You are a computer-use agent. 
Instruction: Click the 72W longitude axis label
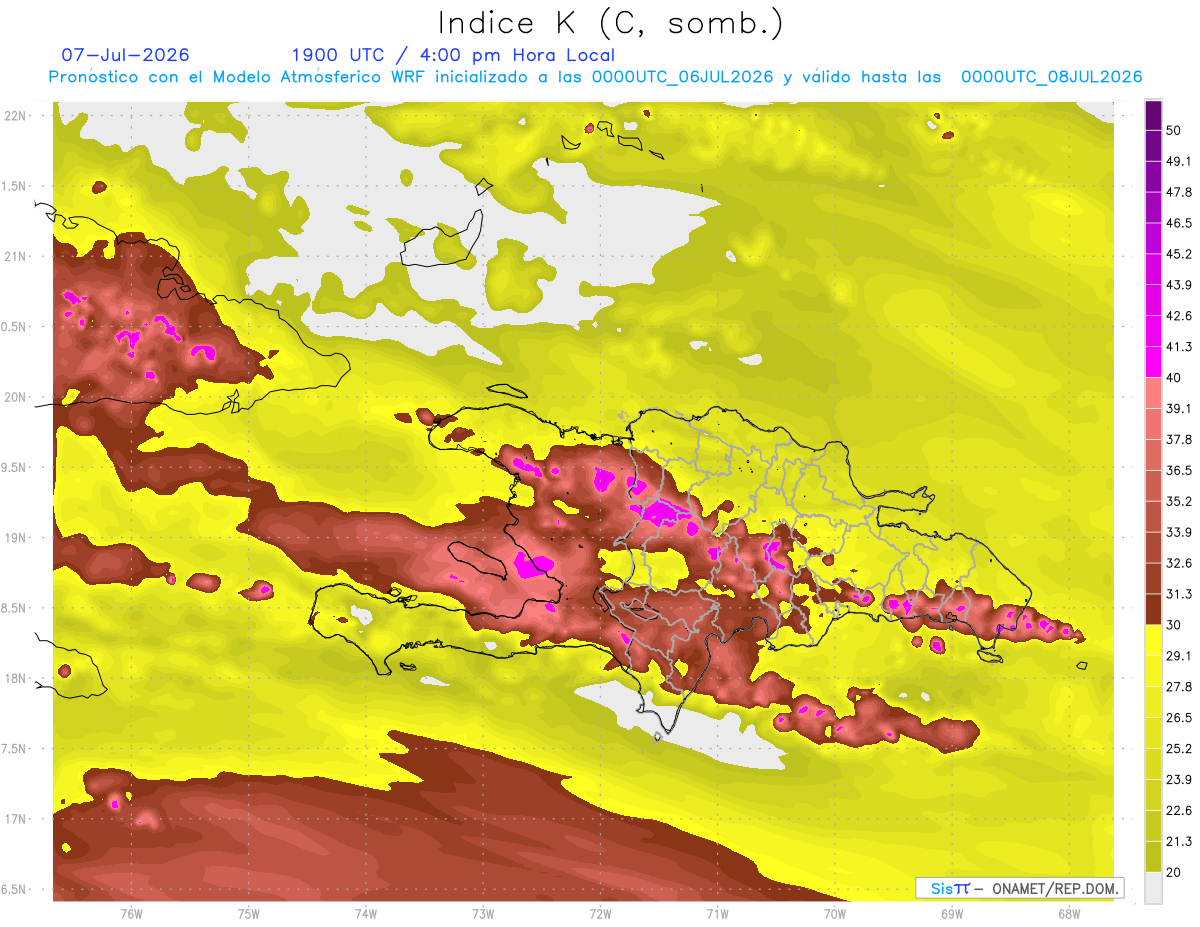point(600,913)
